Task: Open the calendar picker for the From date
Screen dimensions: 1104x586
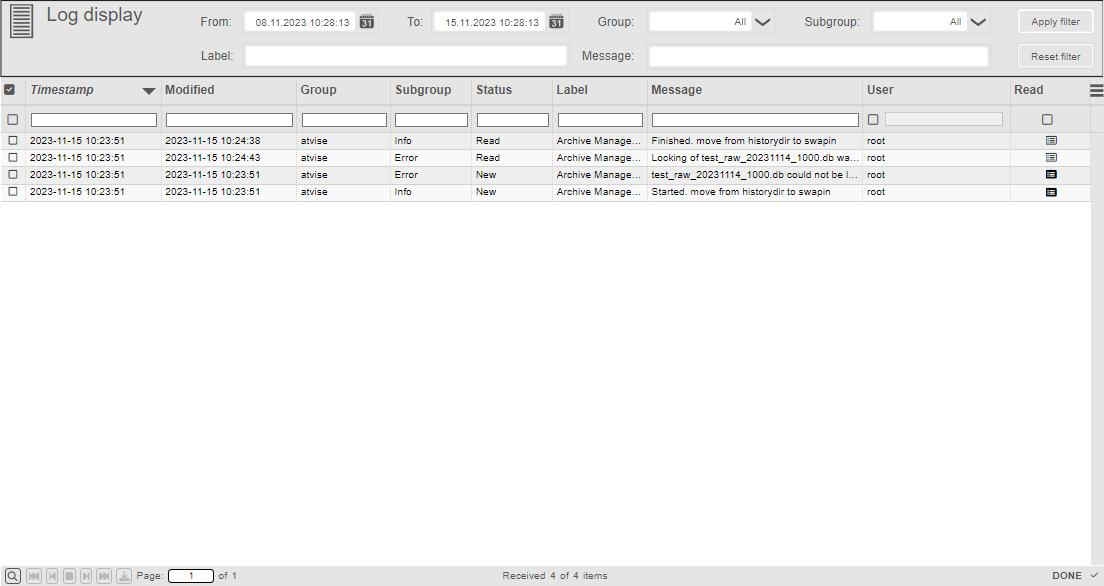Action: [x=366, y=20]
